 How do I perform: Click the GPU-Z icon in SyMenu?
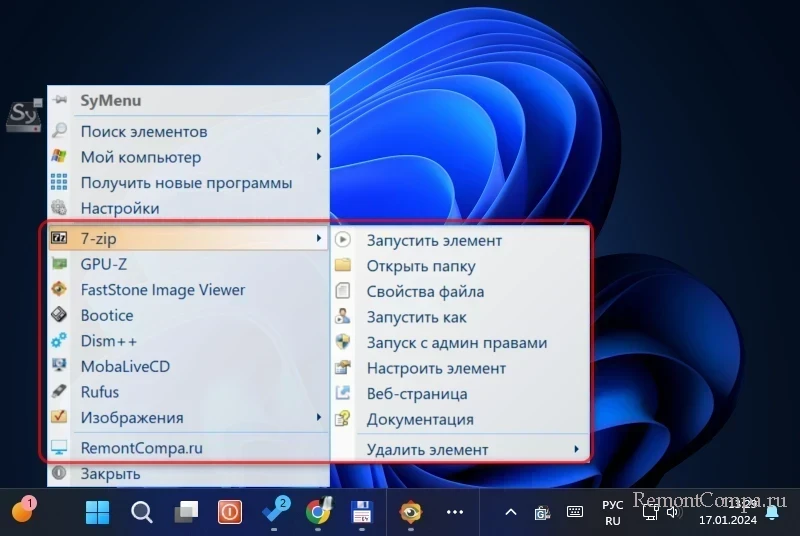59,264
